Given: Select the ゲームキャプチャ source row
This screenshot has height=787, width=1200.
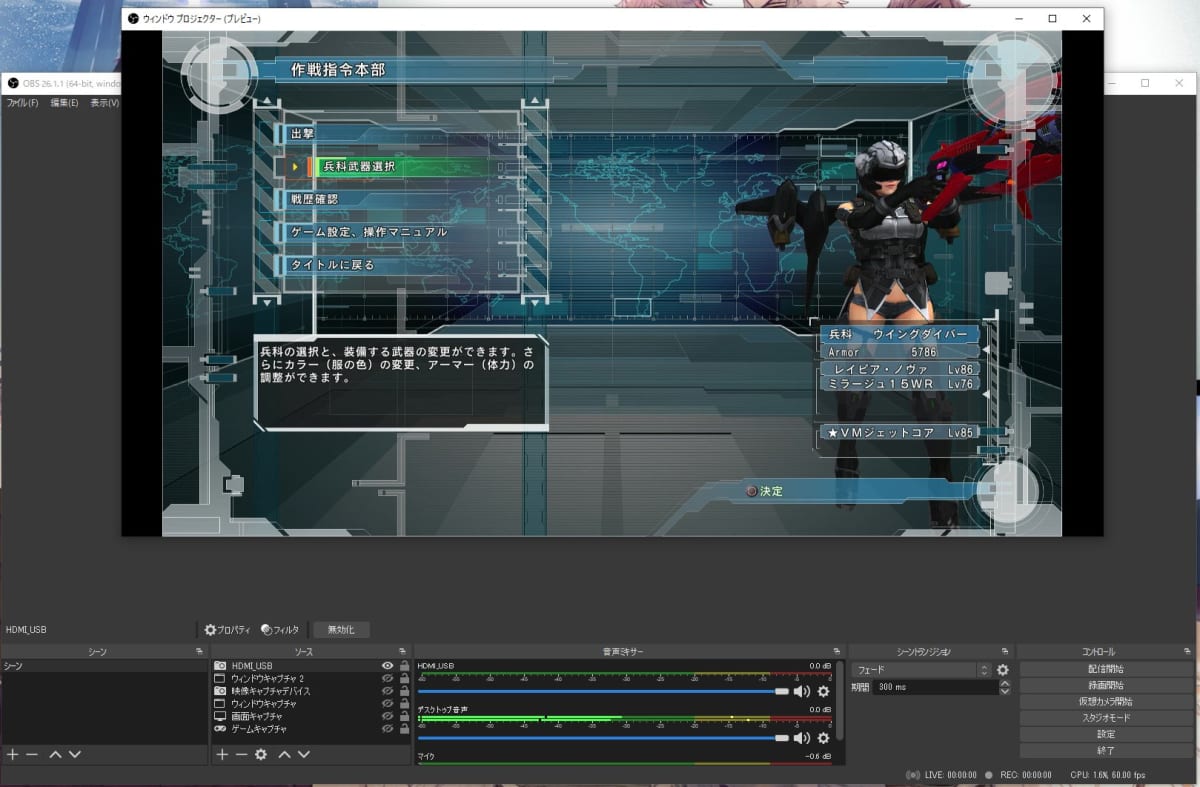Looking at the screenshot, I should [x=311, y=729].
